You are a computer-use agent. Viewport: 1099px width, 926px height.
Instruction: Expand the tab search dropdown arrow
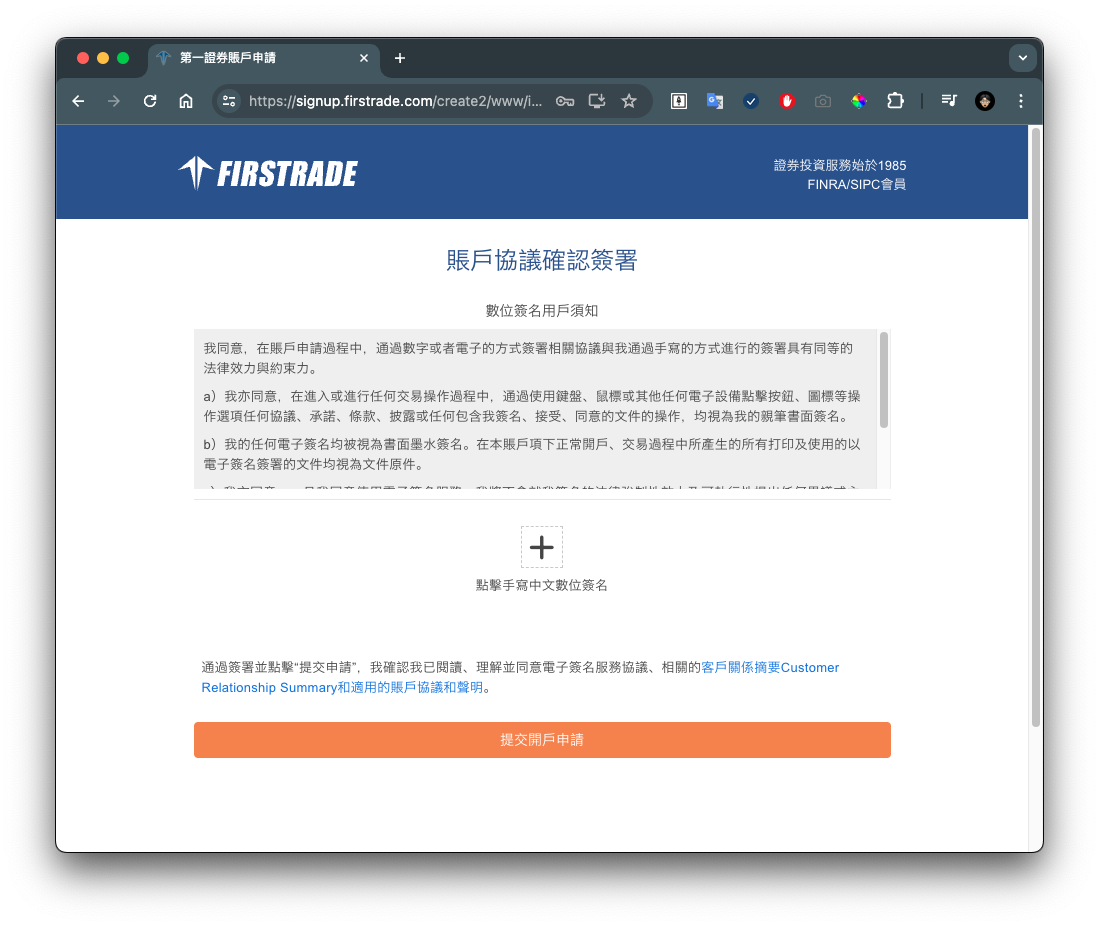(x=1022, y=58)
